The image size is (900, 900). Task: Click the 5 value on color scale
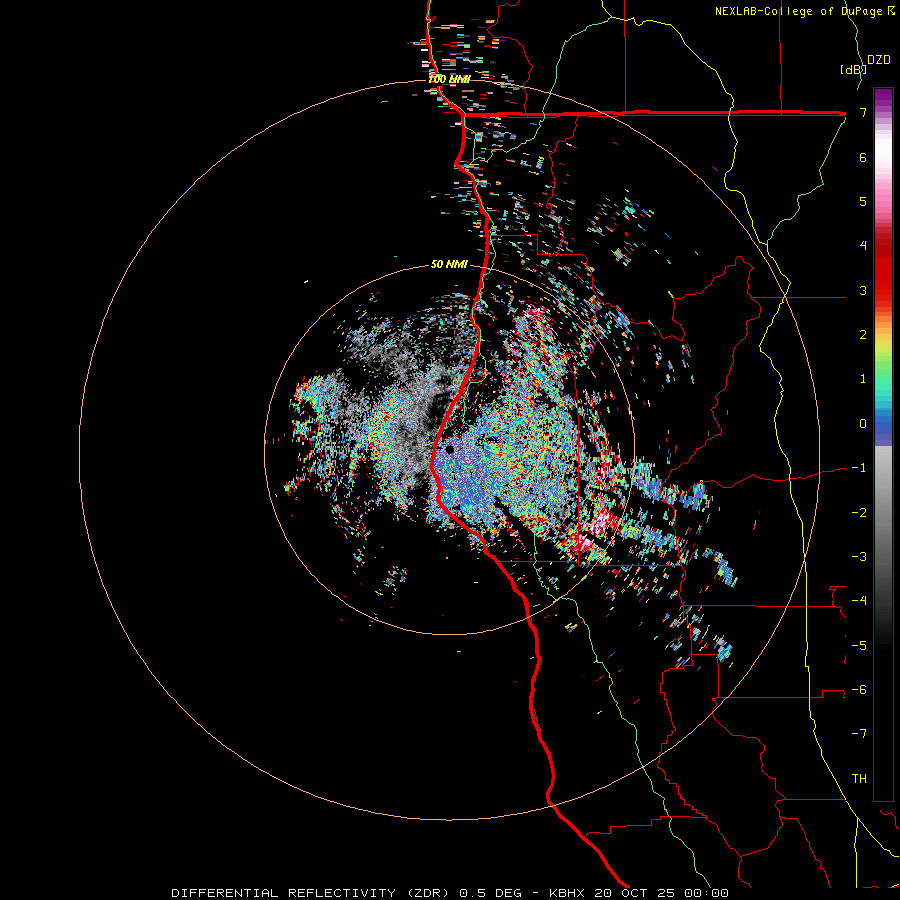point(863,201)
